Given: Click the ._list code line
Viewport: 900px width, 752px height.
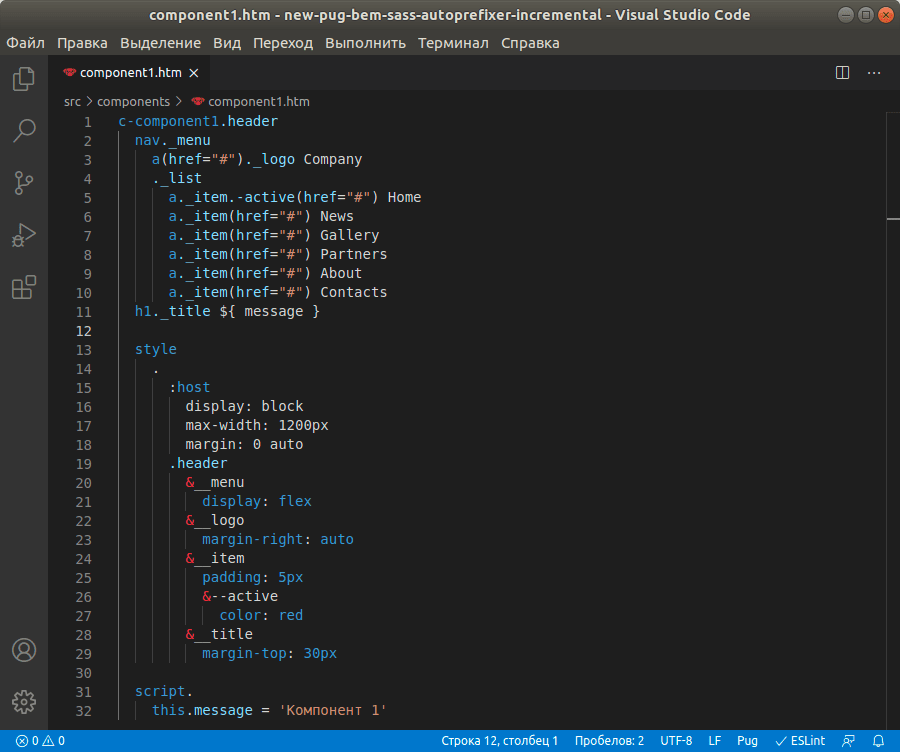Looking at the screenshot, I should [x=177, y=179].
